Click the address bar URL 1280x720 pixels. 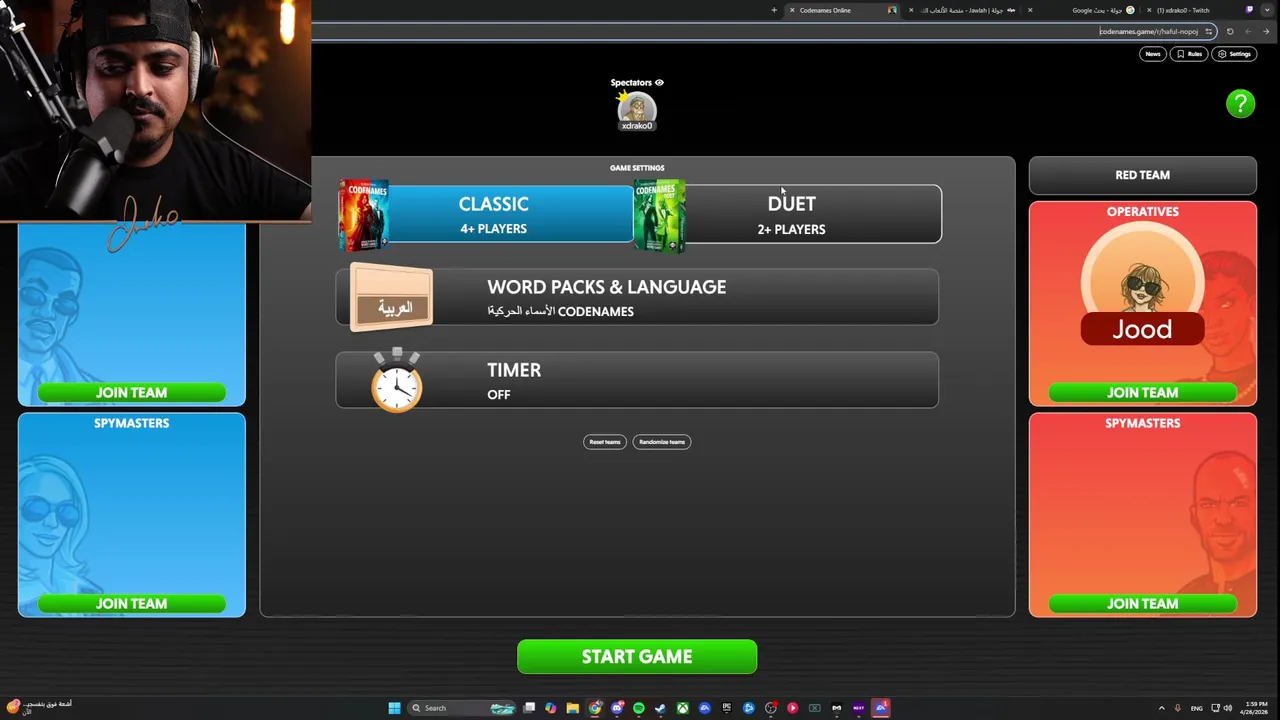click(1148, 31)
